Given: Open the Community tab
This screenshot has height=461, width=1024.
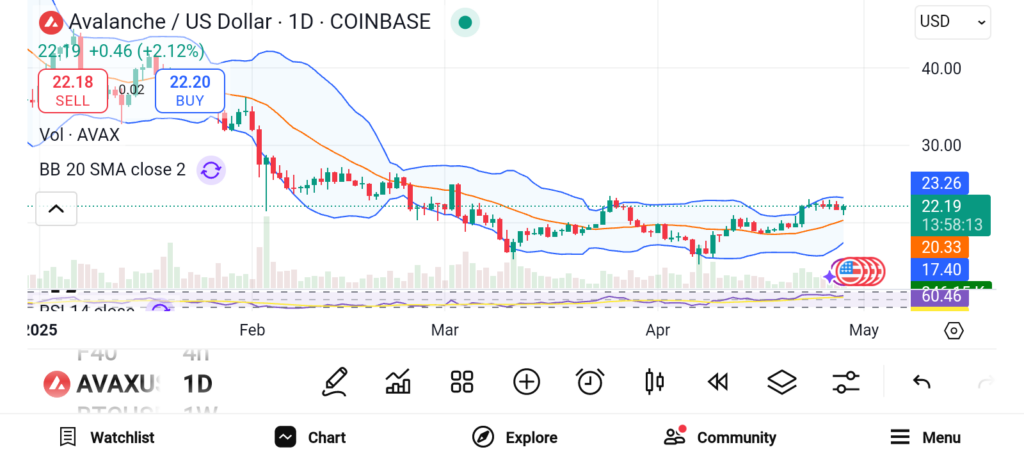Looking at the screenshot, I should (720, 437).
